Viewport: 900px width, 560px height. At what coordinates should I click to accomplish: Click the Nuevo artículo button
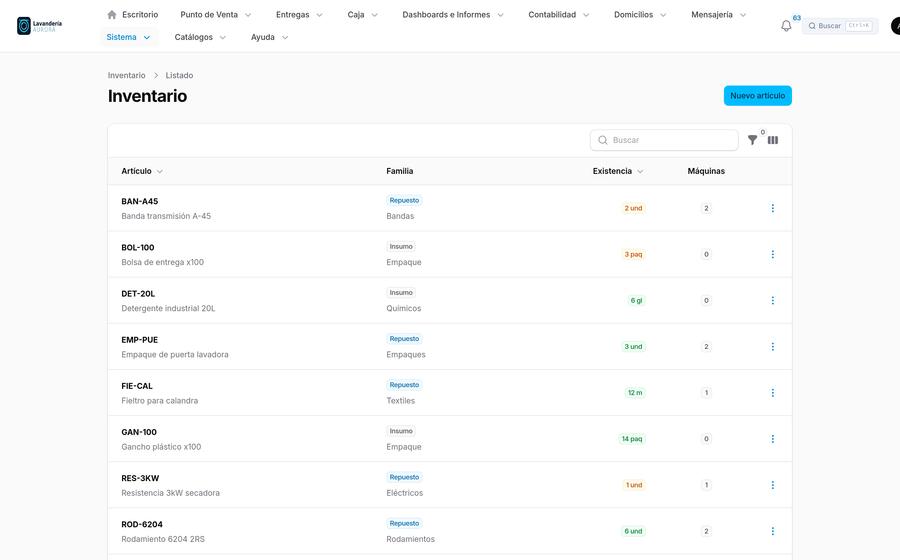click(758, 96)
